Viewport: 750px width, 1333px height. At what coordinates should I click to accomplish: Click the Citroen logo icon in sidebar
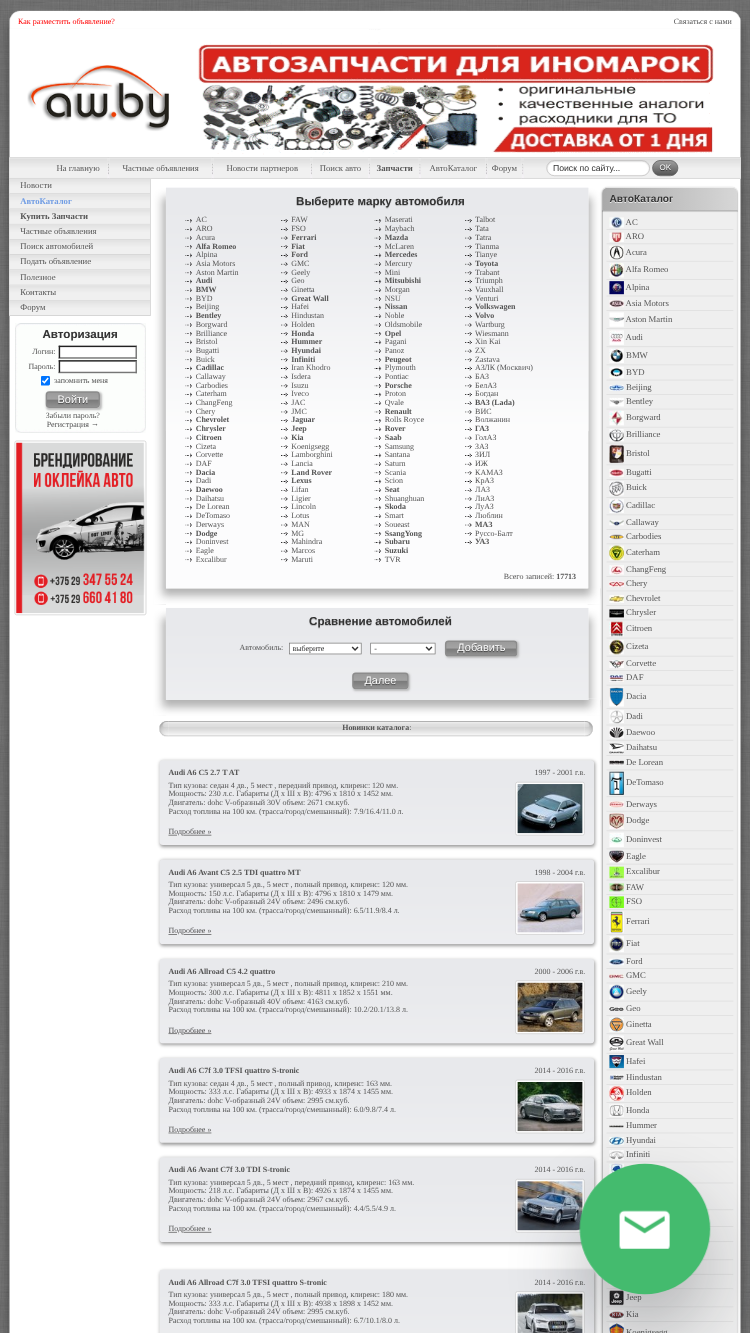tap(616, 629)
